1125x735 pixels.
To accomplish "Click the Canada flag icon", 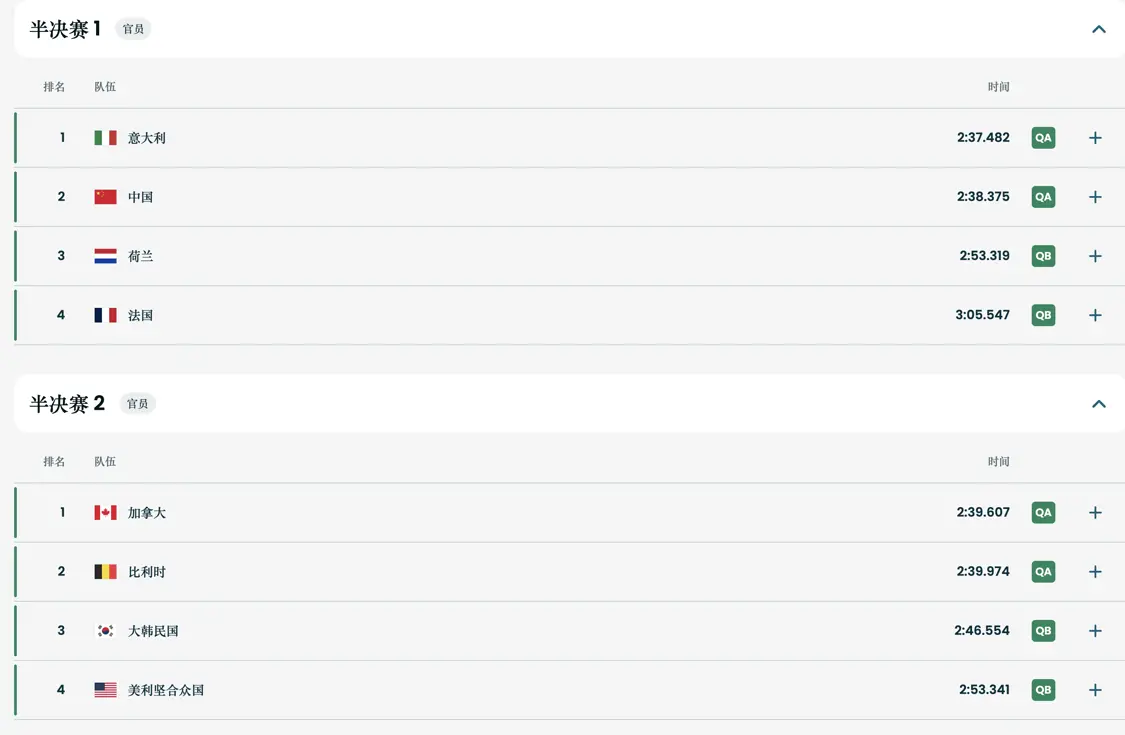I will [105, 512].
